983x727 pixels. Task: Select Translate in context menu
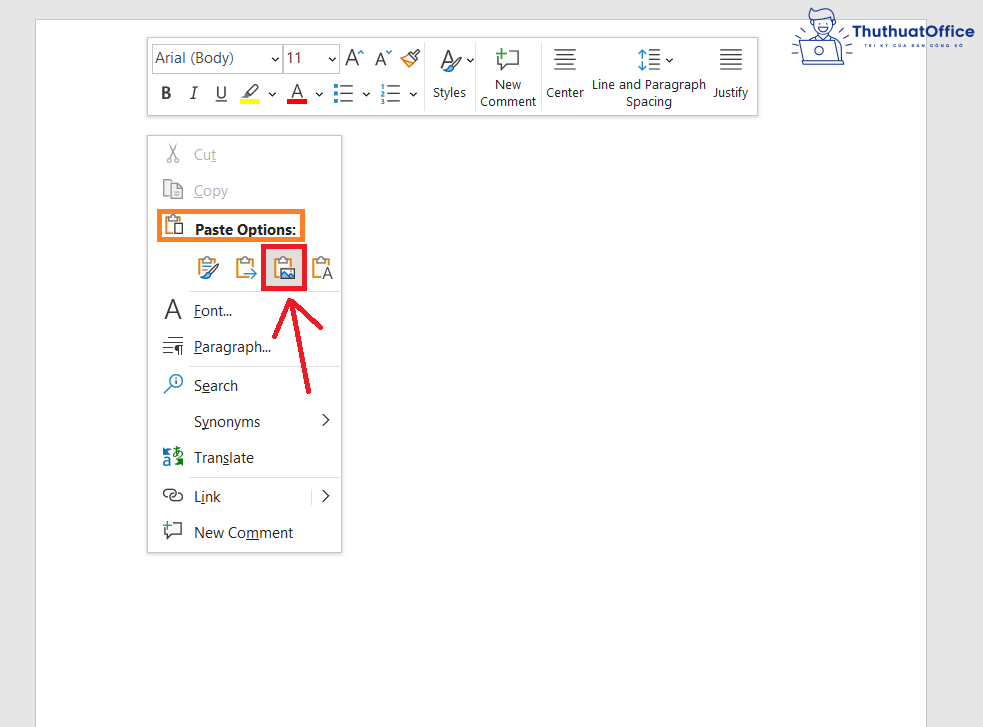tap(244, 458)
